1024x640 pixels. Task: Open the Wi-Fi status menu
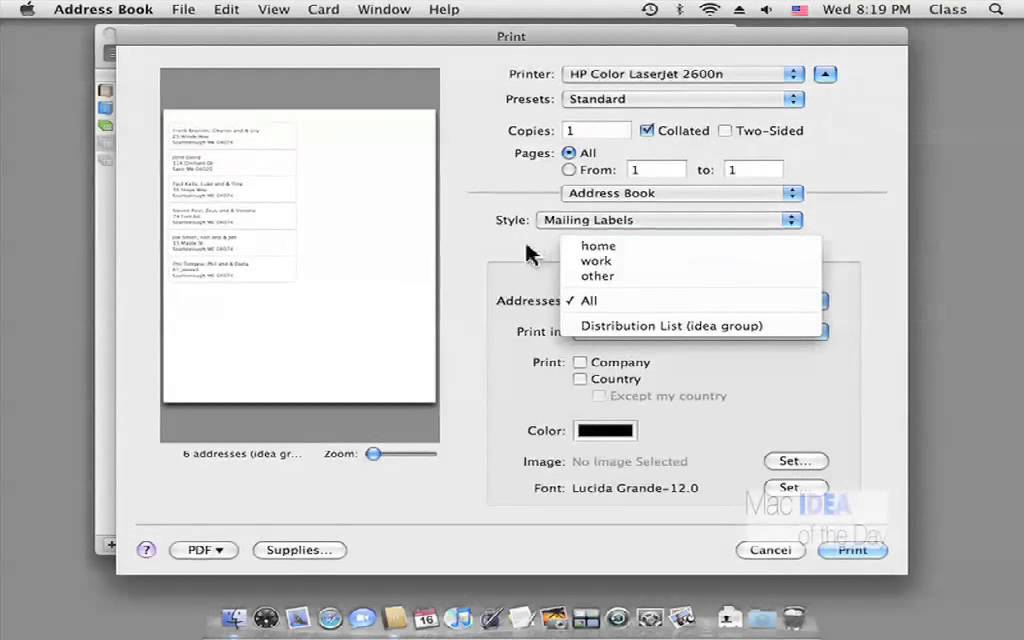[709, 9]
